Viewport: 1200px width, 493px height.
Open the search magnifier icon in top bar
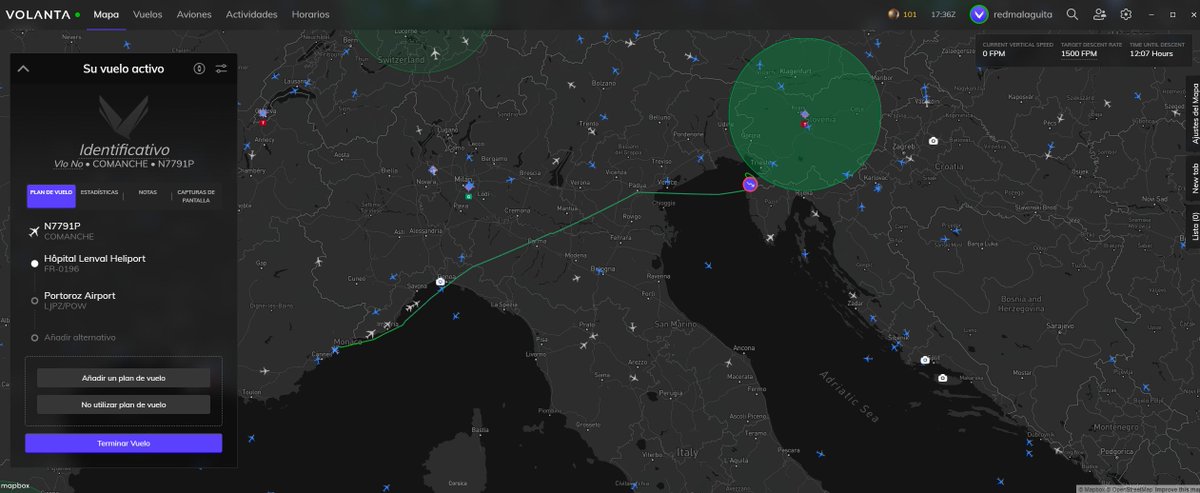point(1072,15)
